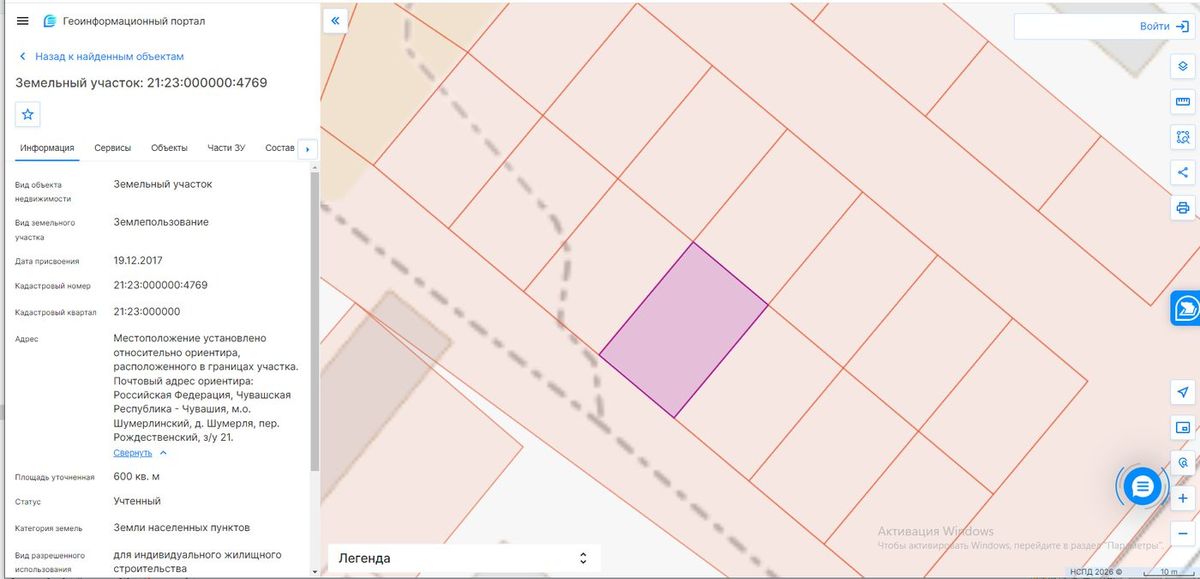Select the Объекты tab
1200x579 pixels.
click(x=169, y=148)
